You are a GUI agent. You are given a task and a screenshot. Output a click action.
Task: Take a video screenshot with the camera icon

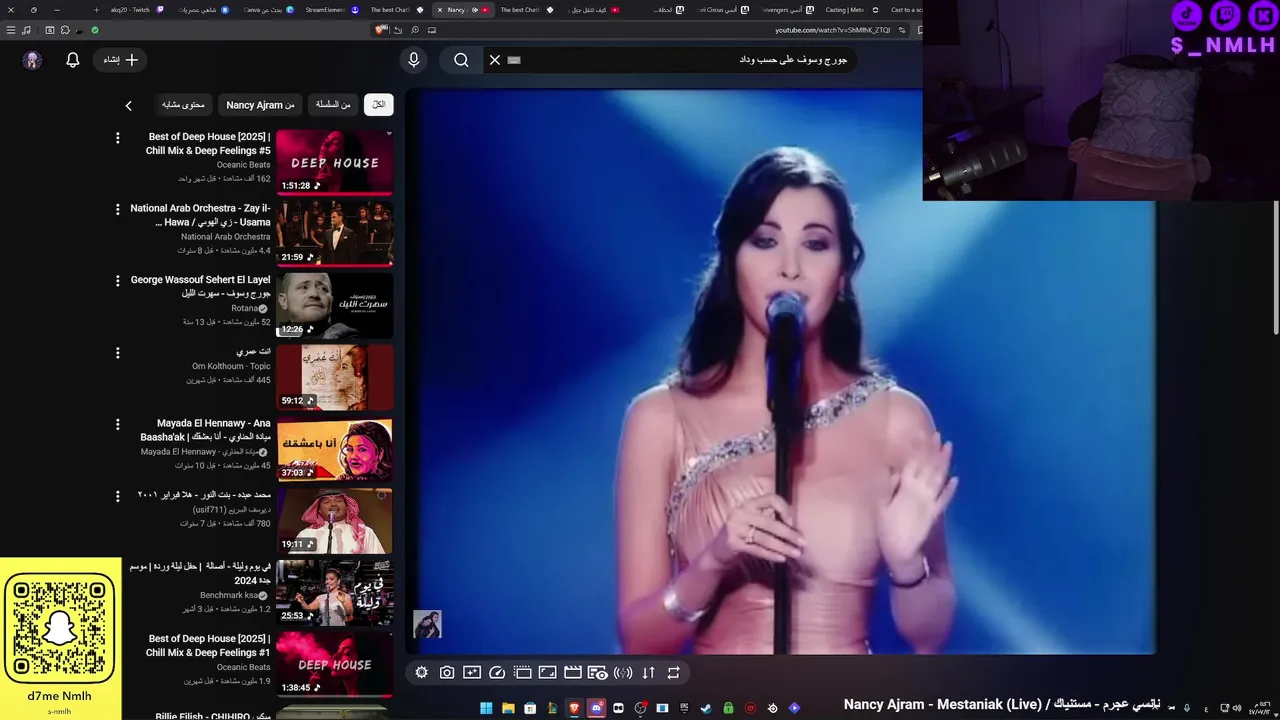(447, 673)
